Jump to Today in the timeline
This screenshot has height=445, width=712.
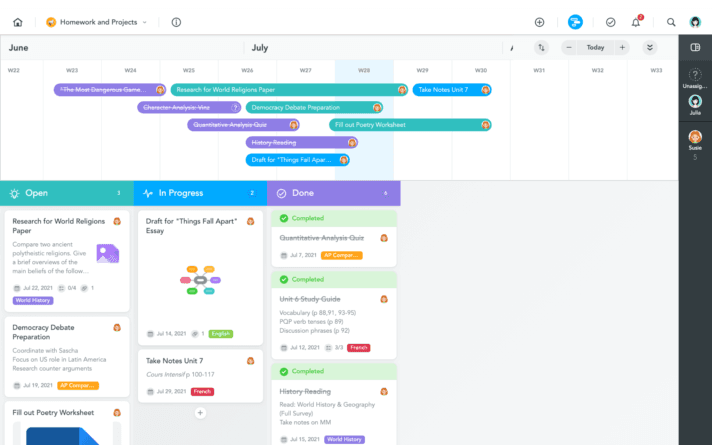(595, 47)
